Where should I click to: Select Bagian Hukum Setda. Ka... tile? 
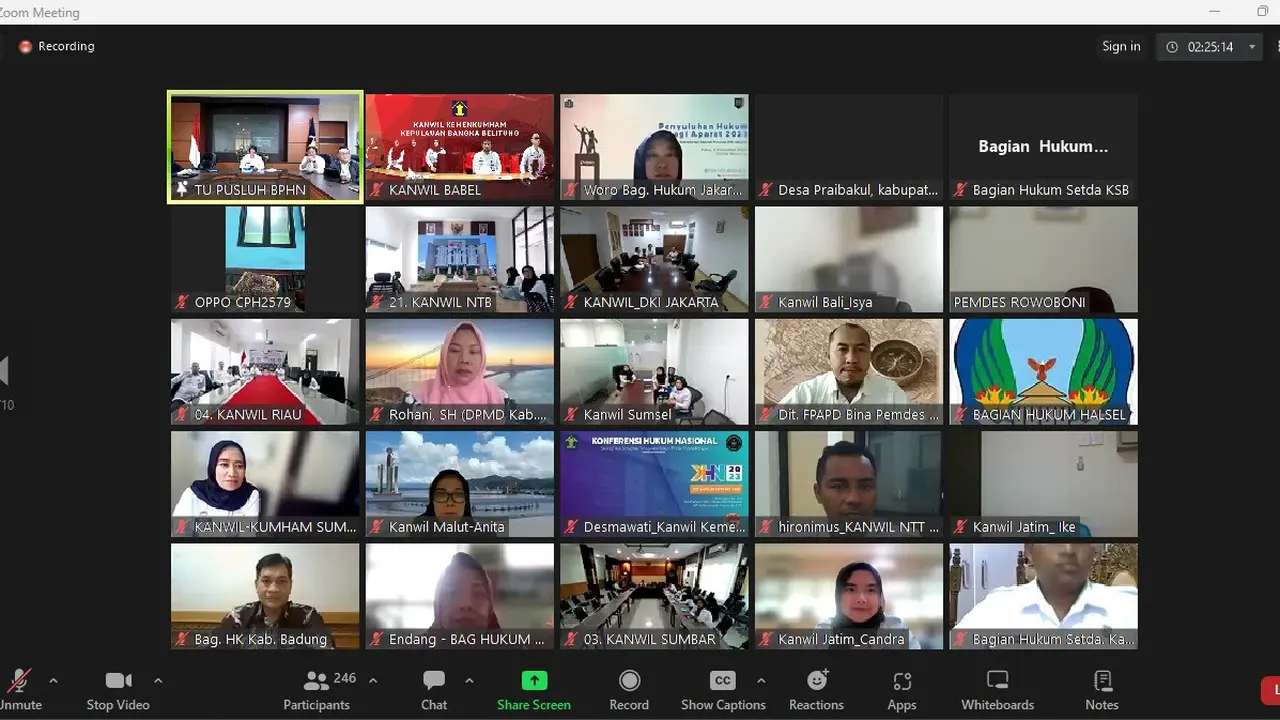(1043, 597)
